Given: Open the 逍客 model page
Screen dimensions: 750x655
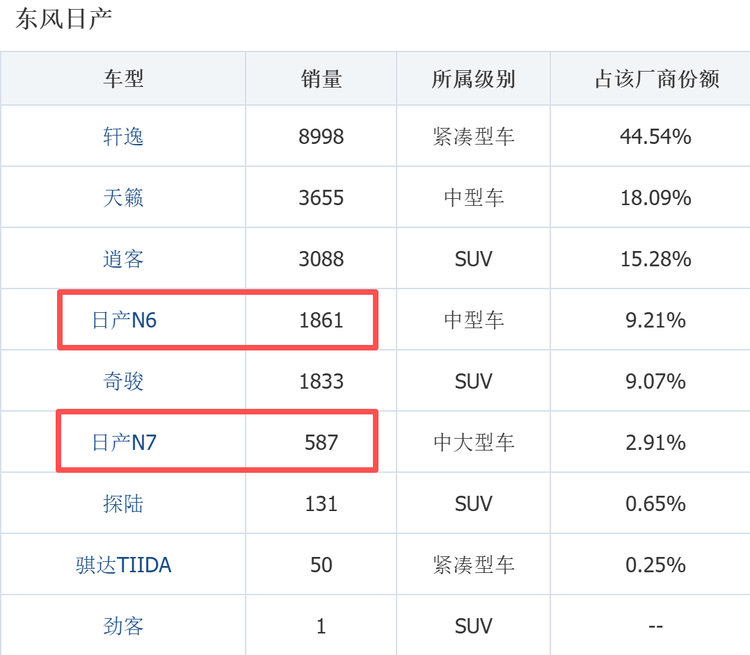Looking at the screenshot, I should 123,259.
